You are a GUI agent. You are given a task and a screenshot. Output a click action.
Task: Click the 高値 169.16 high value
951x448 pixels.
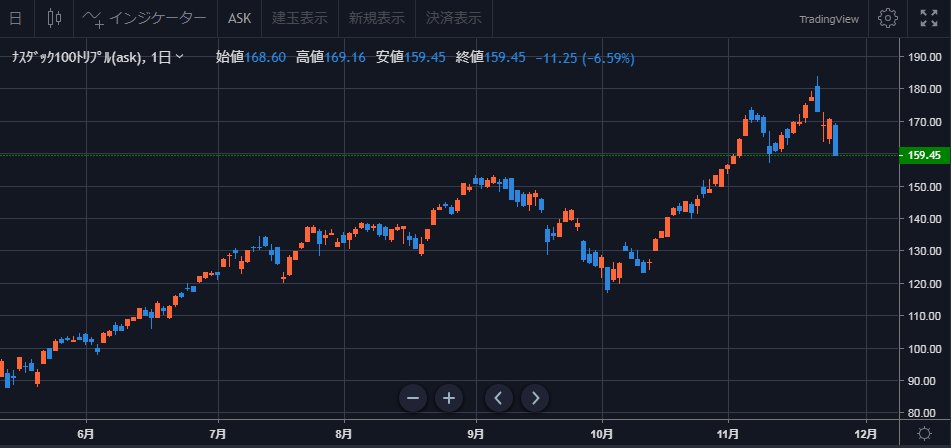(x=331, y=58)
